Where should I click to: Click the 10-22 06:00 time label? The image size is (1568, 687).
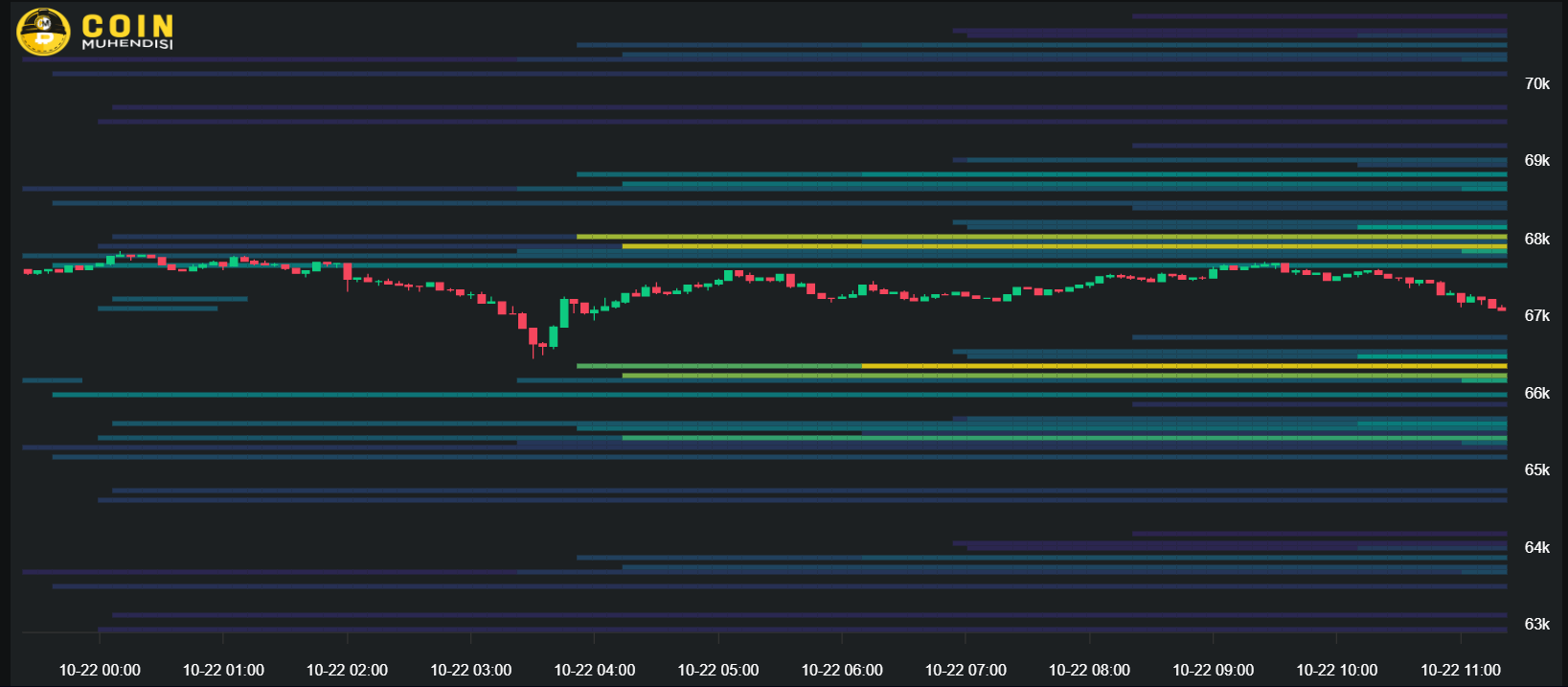(842, 670)
